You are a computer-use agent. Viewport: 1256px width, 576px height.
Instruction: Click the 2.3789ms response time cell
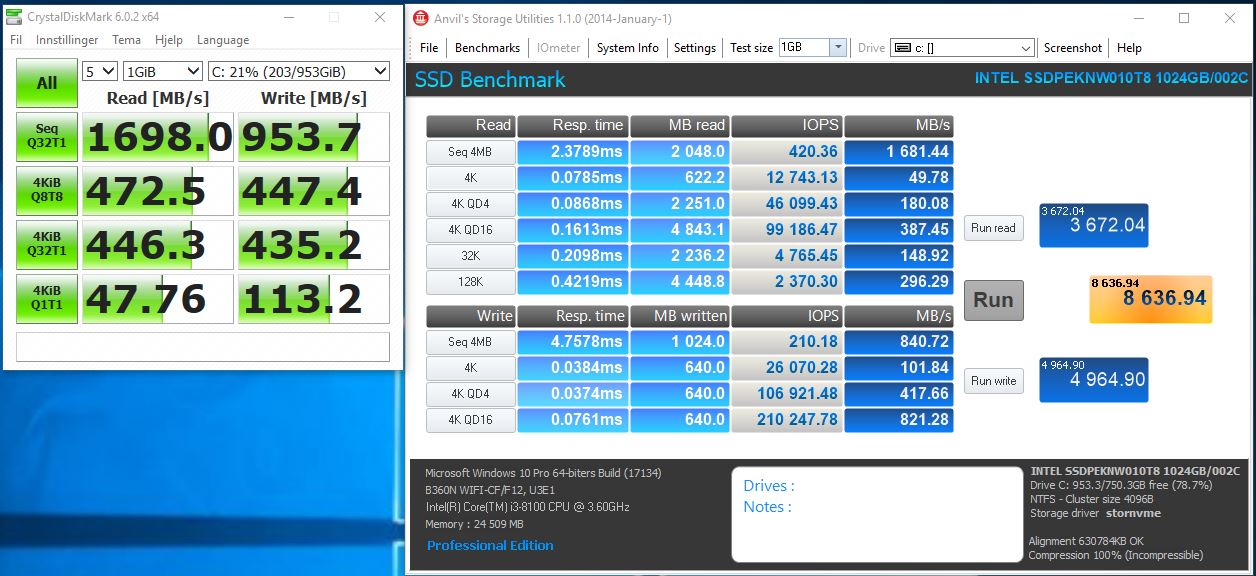pos(572,152)
